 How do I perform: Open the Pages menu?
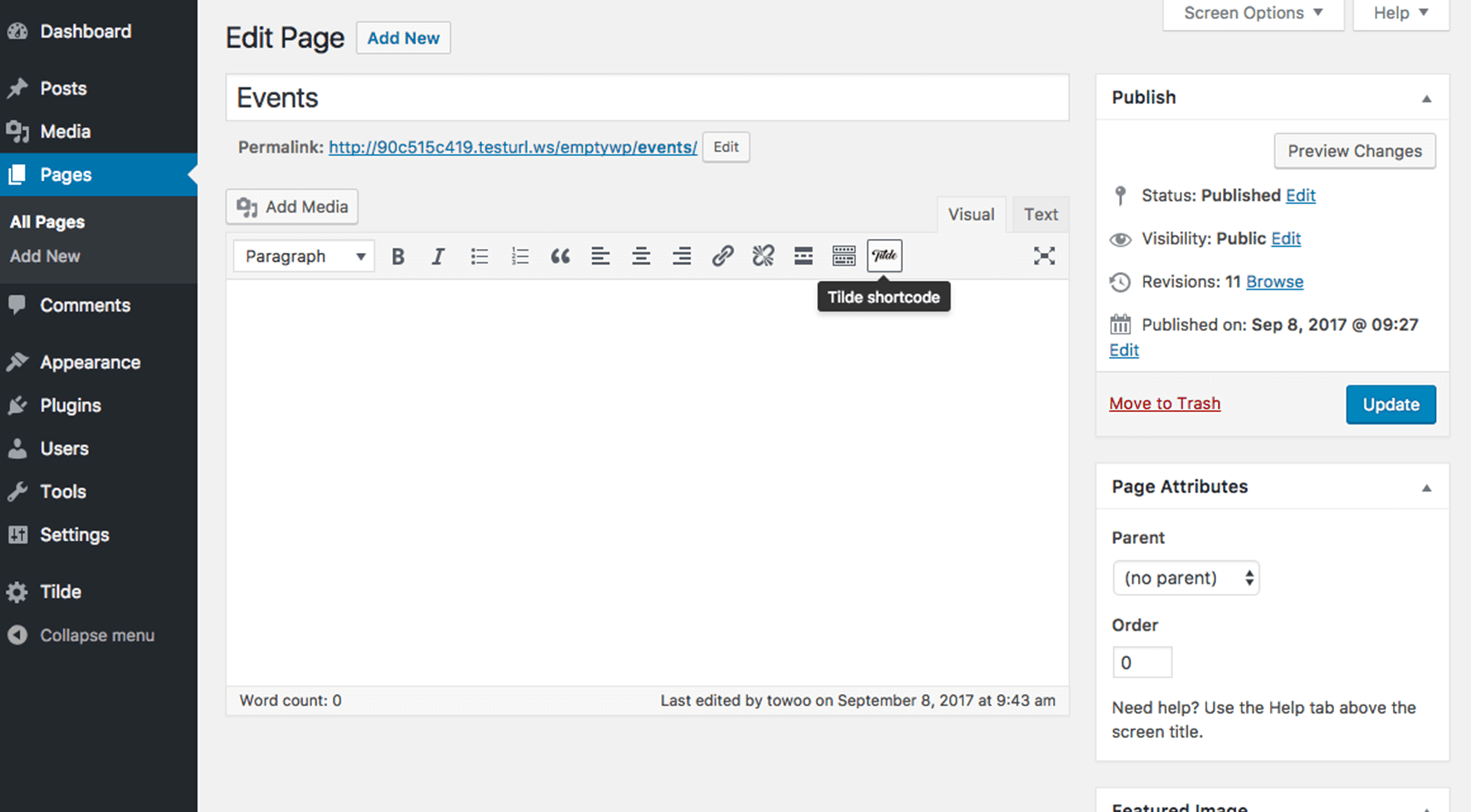[x=98, y=175]
